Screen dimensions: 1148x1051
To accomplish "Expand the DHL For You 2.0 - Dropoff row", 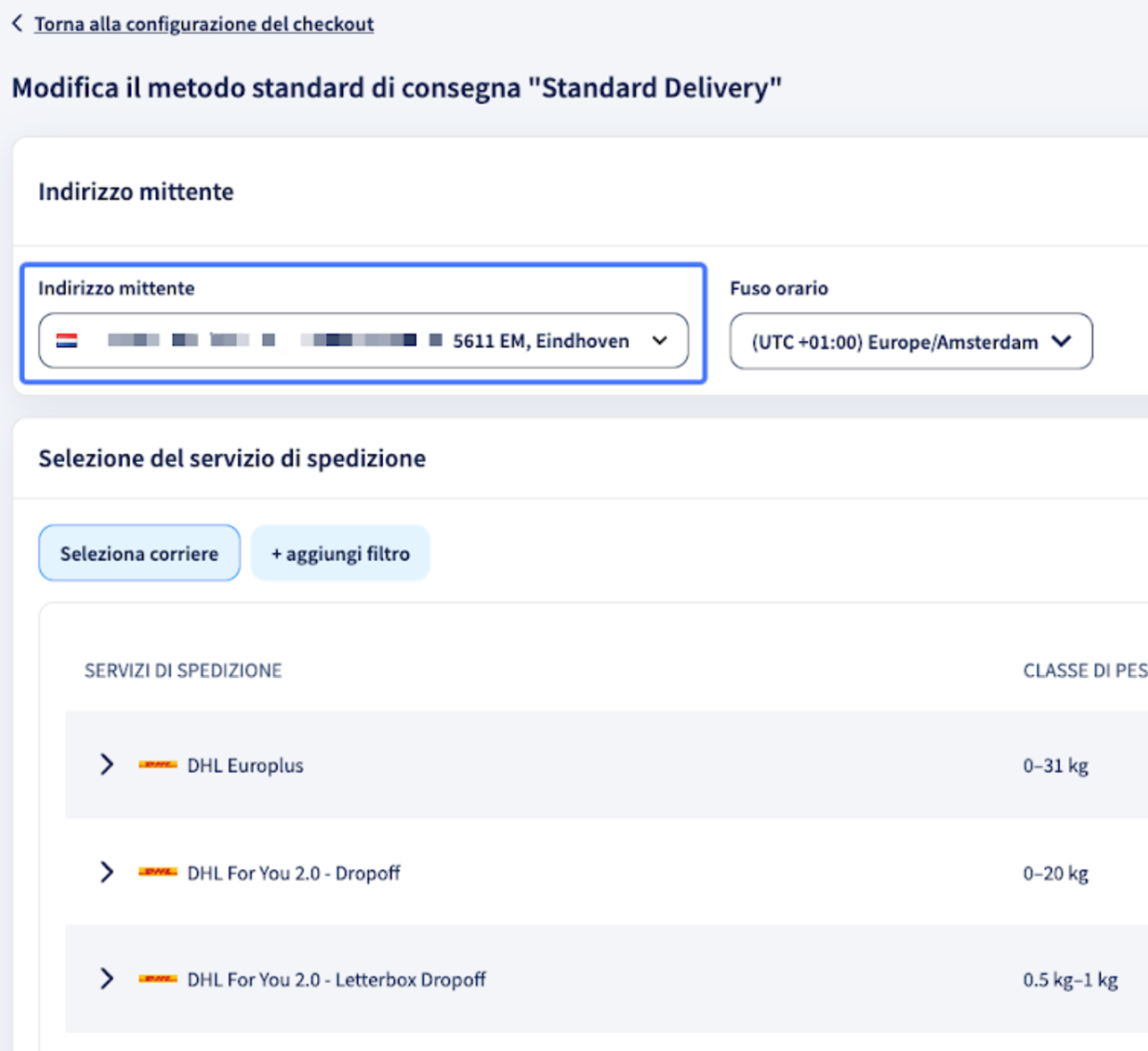I will (x=107, y=872).
